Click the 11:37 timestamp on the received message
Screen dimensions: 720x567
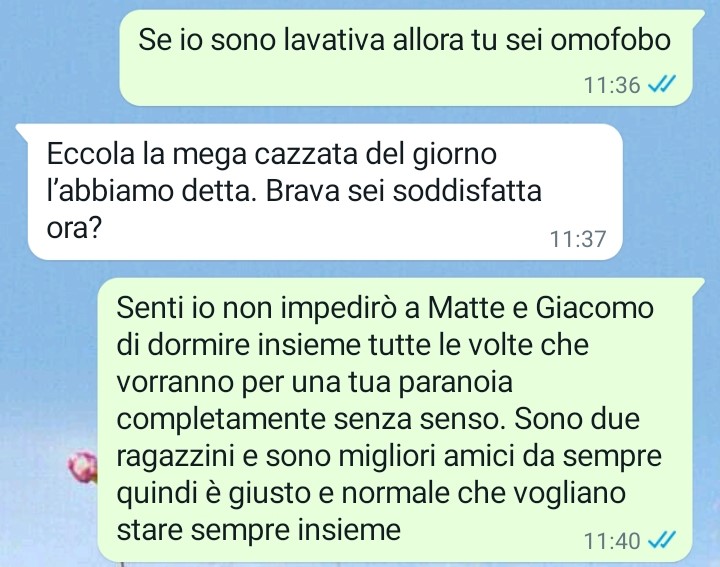(578, 239)
